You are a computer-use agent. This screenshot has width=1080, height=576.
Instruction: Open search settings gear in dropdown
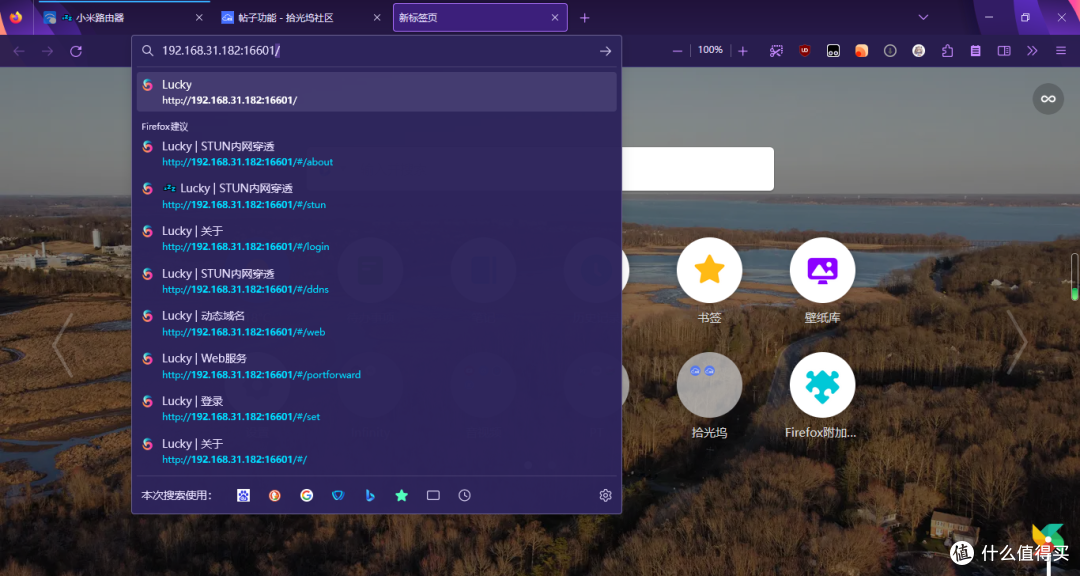point(605,495)
